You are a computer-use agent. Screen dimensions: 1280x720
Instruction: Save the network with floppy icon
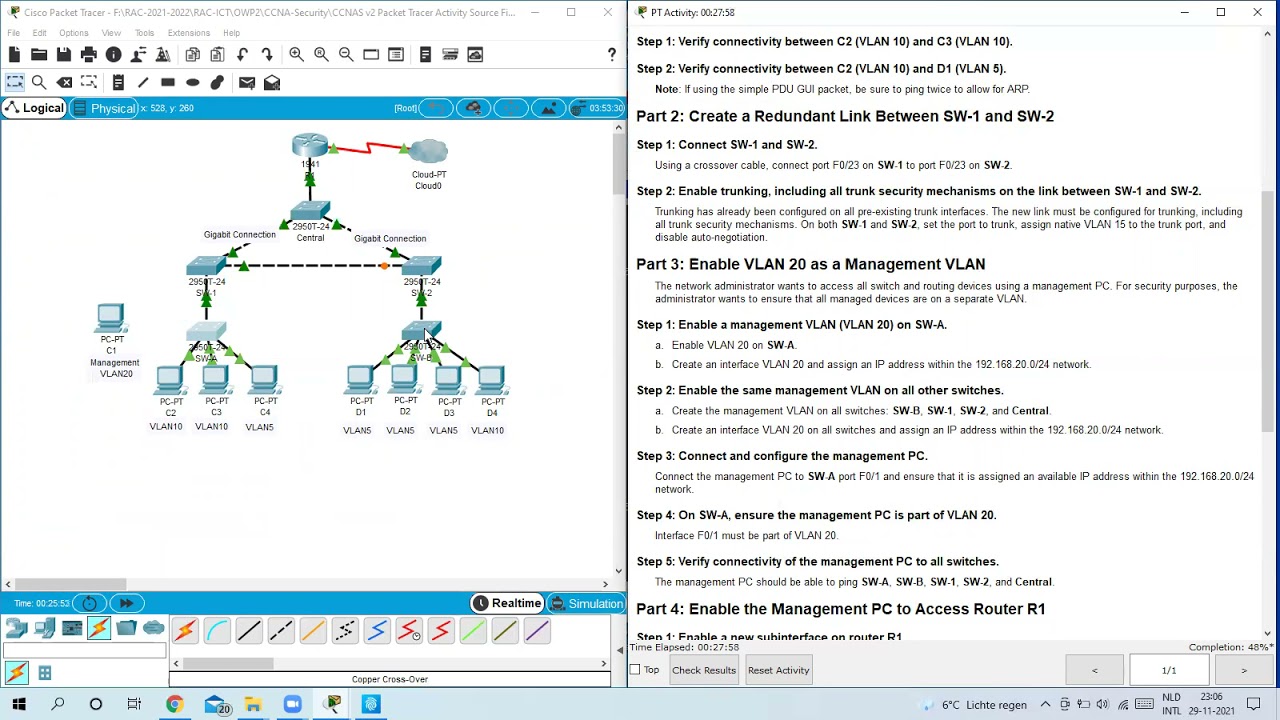point(64,55)
